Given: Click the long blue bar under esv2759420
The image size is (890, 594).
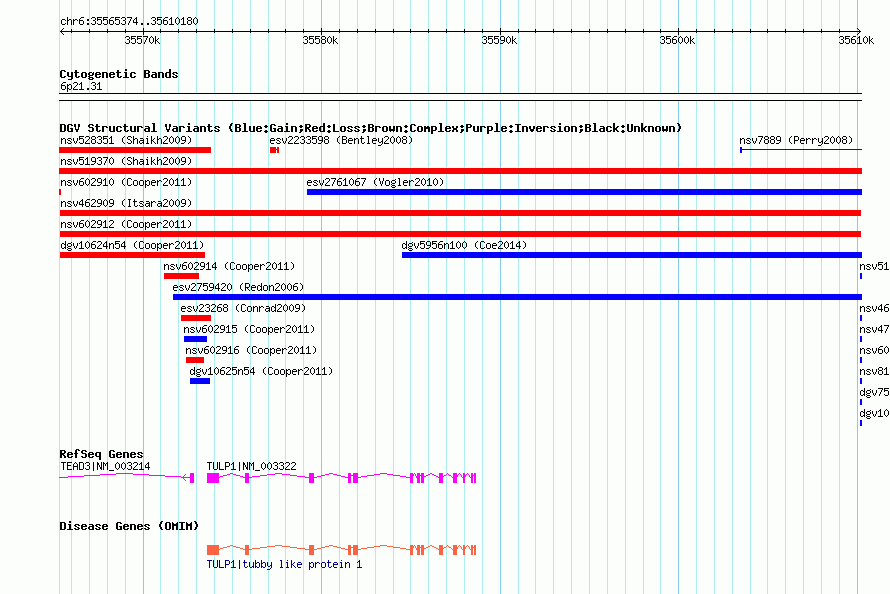Looking at the screenshot, I should pos(518,297).
